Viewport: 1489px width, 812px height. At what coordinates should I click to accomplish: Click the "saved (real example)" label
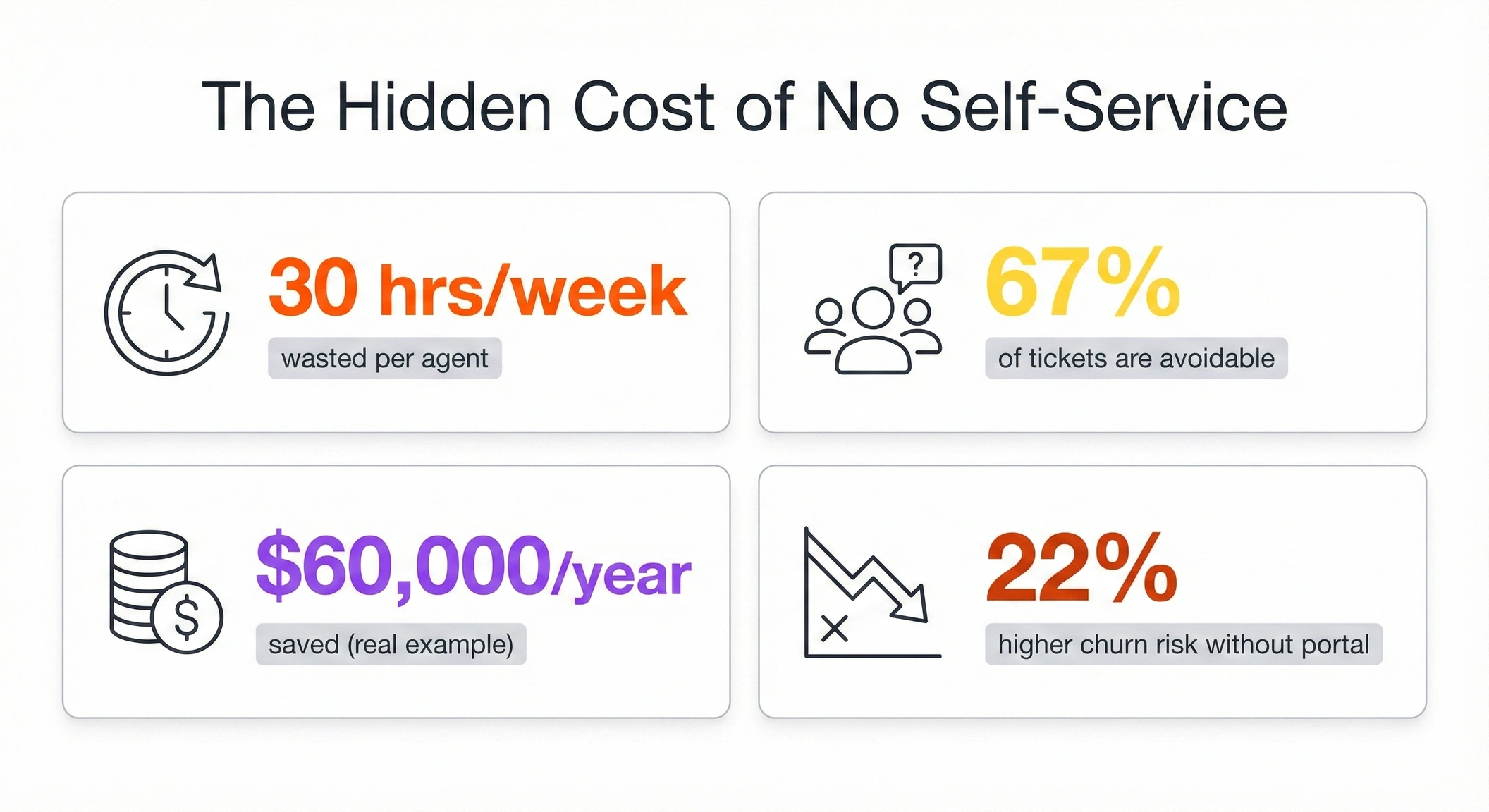391,644
